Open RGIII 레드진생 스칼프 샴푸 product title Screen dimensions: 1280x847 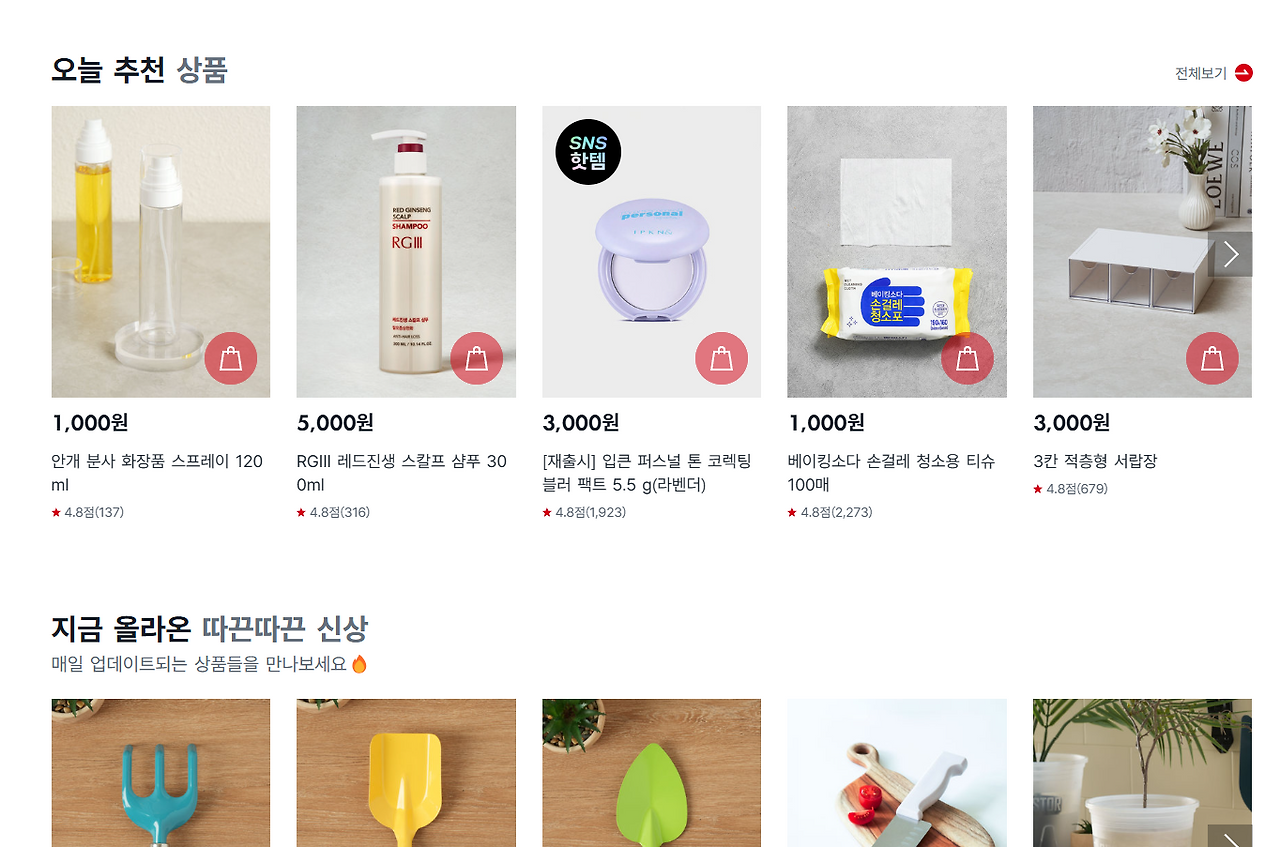(402, 473)
